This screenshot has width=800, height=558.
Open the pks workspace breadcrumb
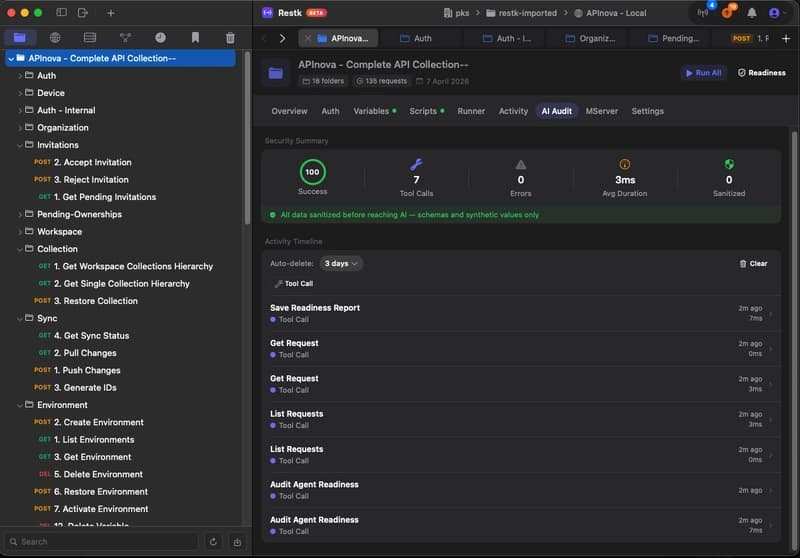pos(456,13)
